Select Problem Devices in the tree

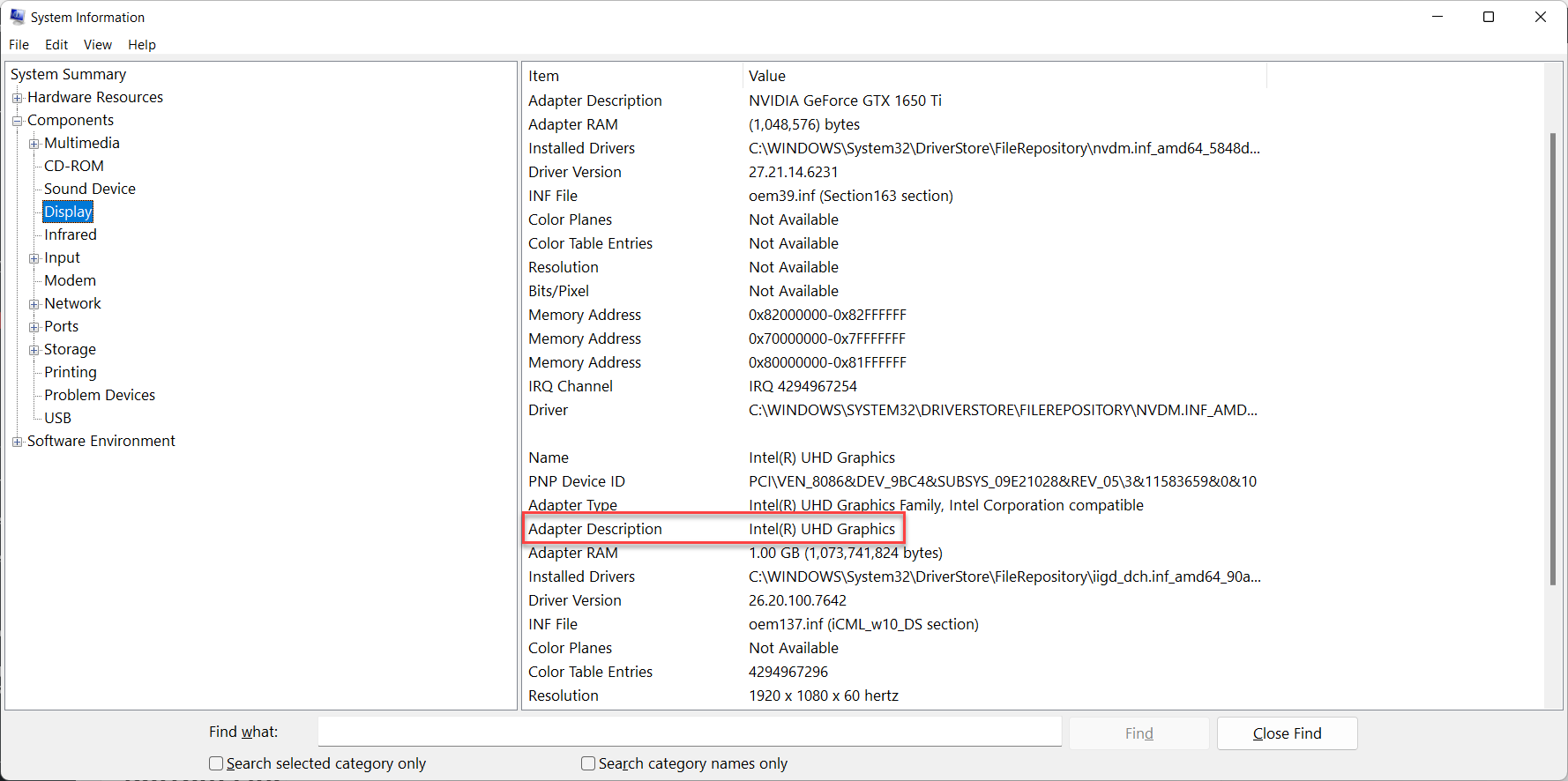point(99,395)
